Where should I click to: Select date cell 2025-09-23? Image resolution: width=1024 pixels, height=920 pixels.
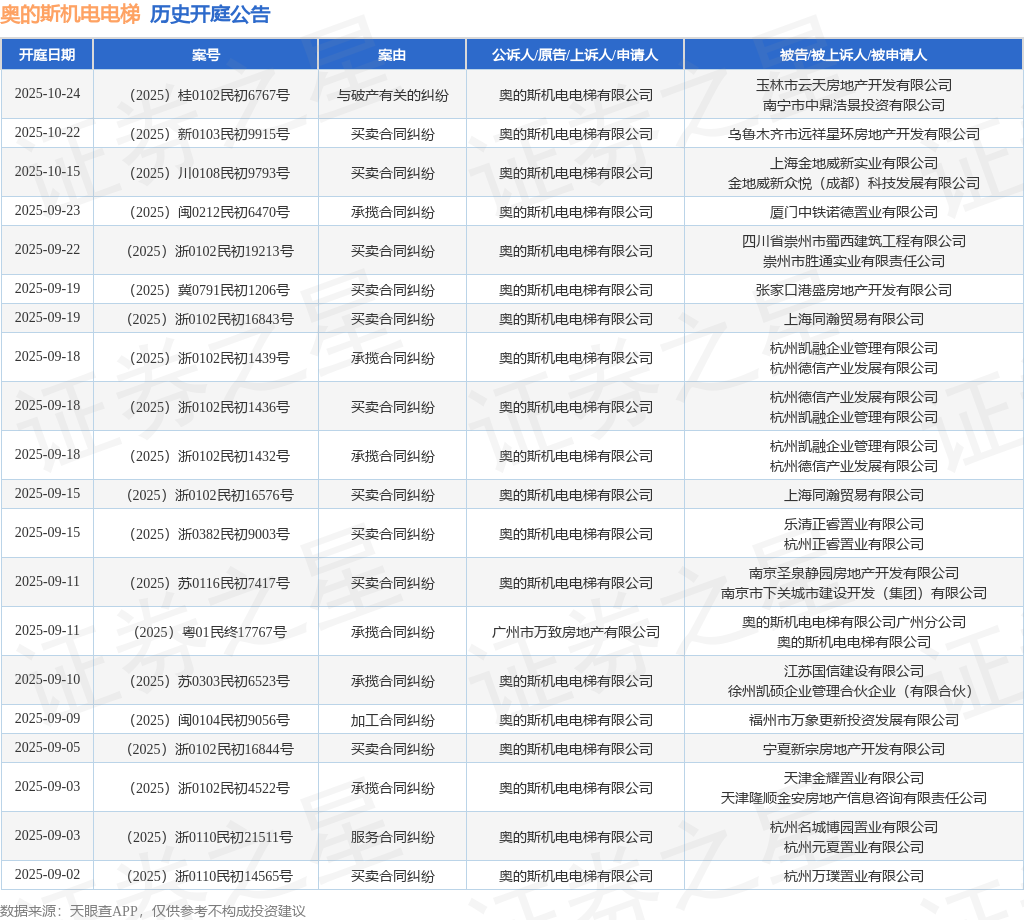point(48,210)
